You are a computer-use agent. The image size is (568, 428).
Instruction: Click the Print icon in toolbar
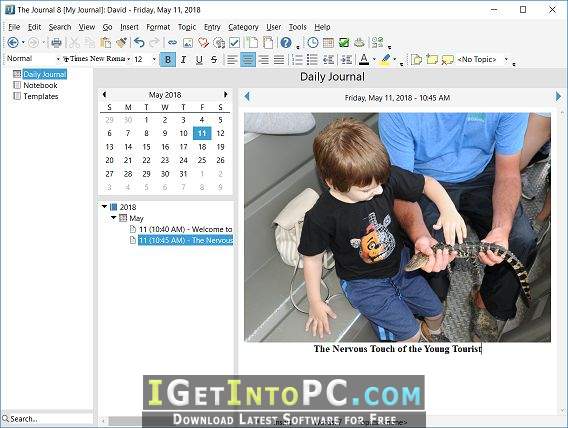(x=56, y=43)
